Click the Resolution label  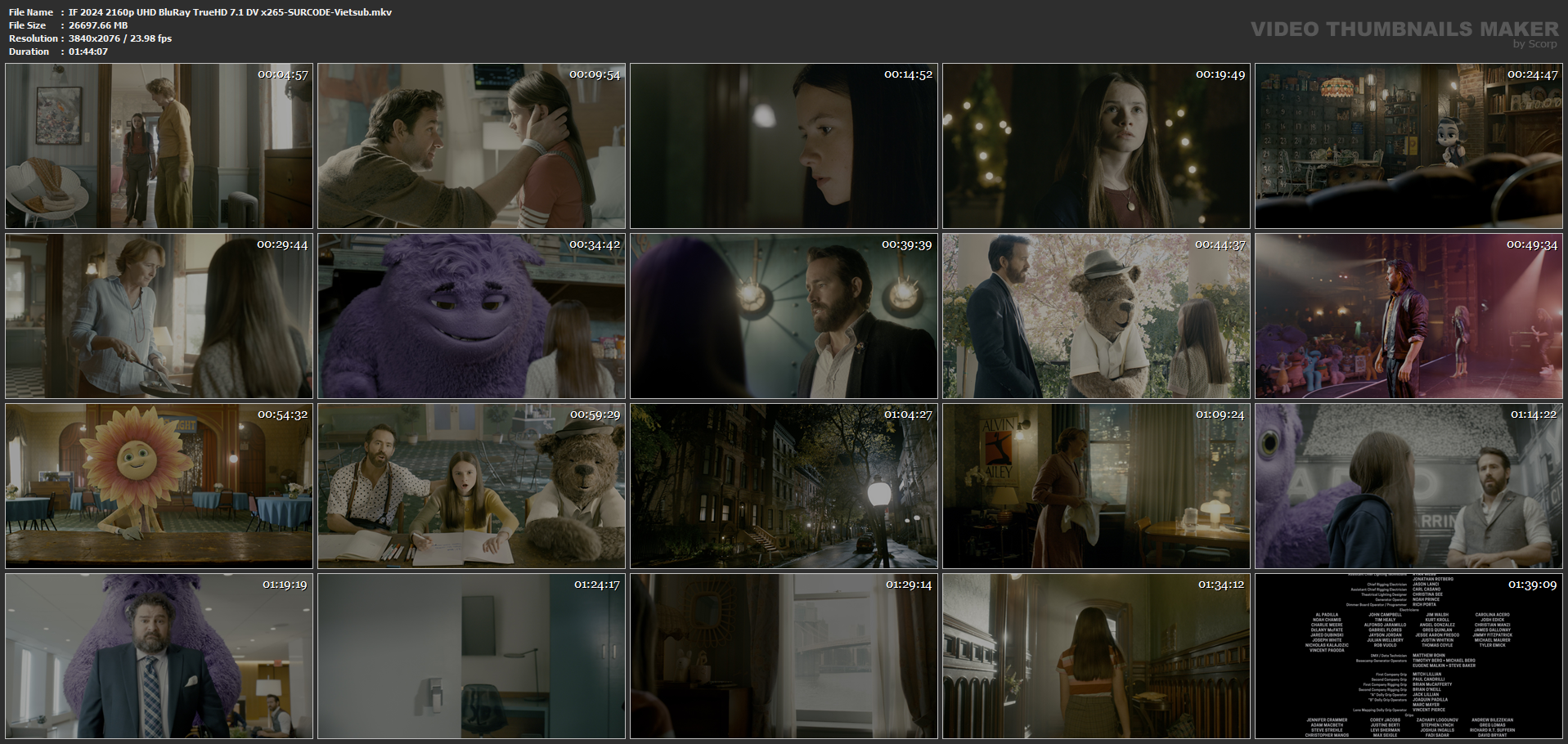coord(34,38)
